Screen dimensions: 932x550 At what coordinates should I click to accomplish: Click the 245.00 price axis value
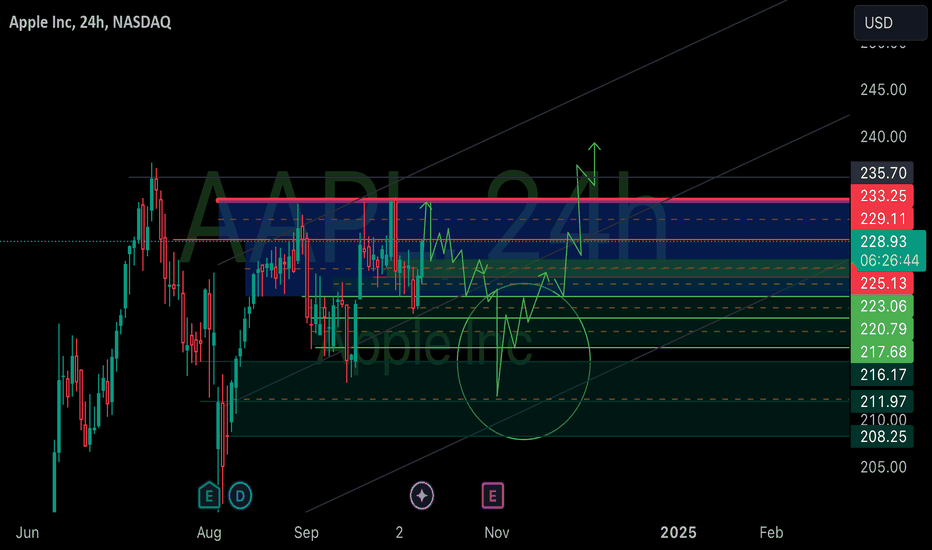tap(883, 90)
